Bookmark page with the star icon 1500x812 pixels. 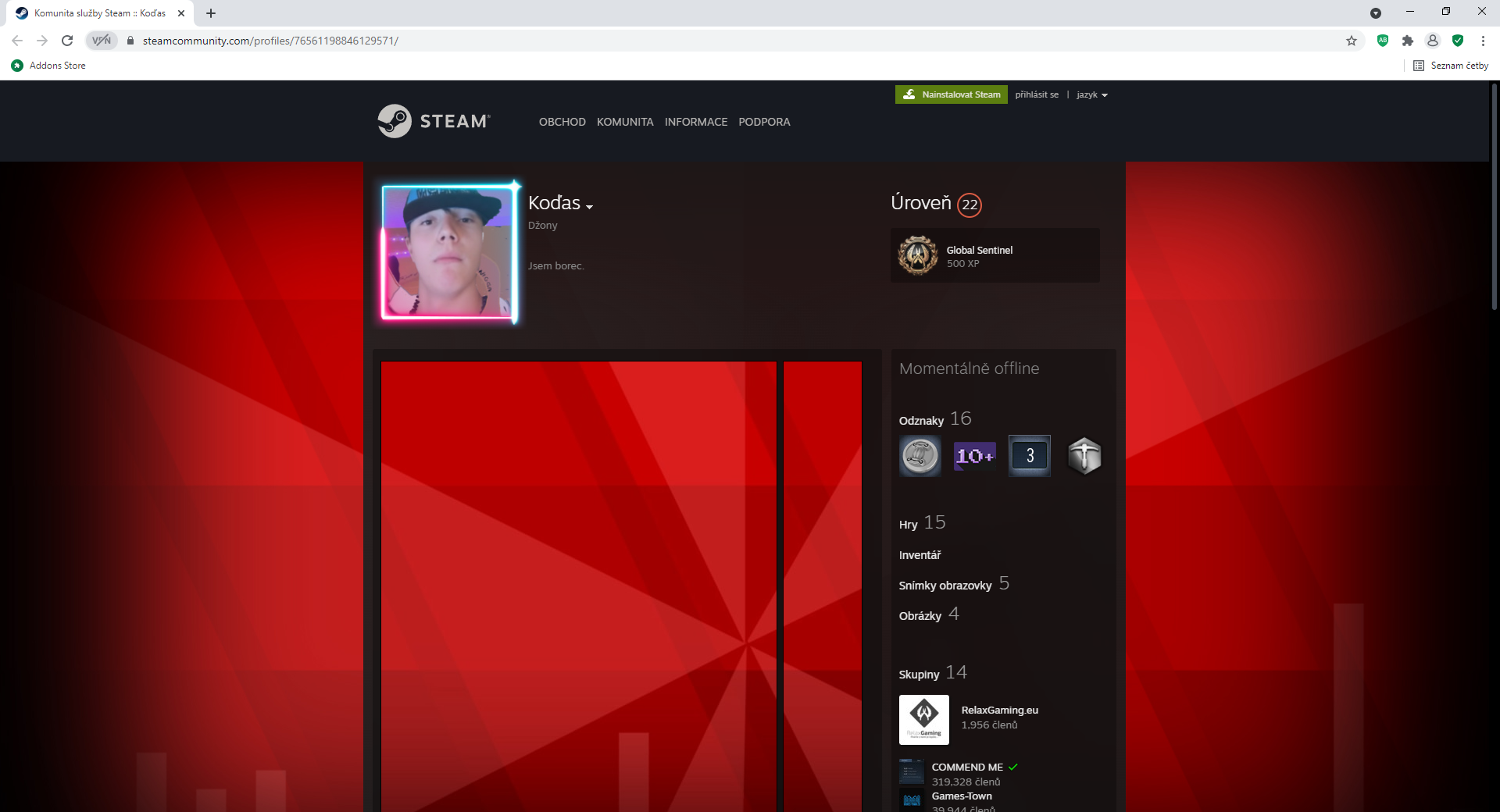coord(1352,41)
